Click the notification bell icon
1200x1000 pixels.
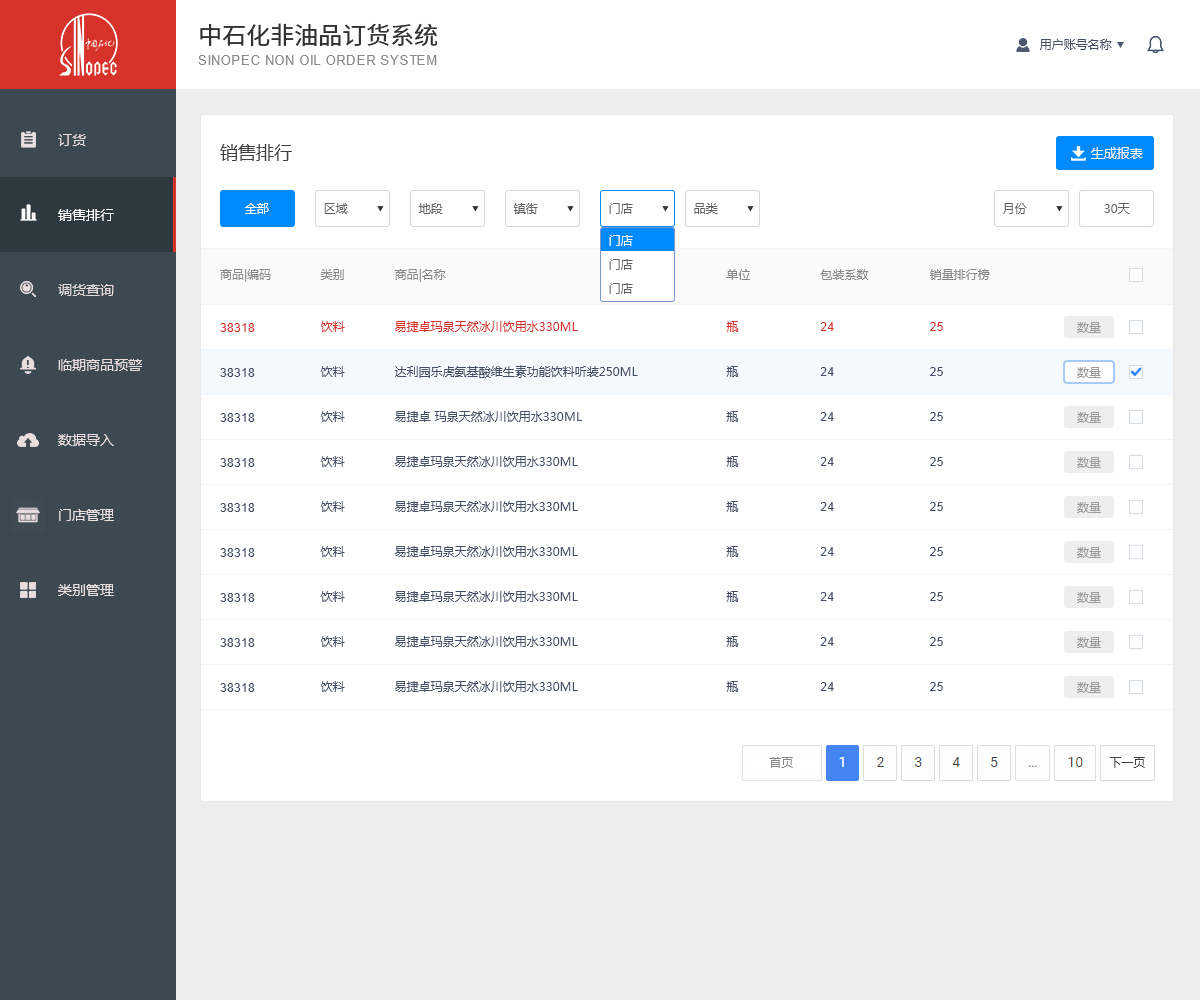point(1155,45)
